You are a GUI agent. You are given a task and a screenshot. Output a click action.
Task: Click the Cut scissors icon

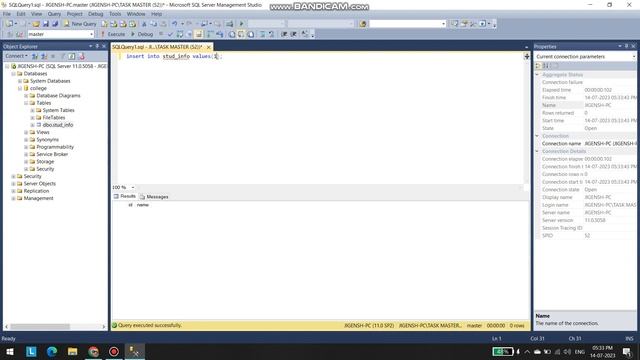144,24
